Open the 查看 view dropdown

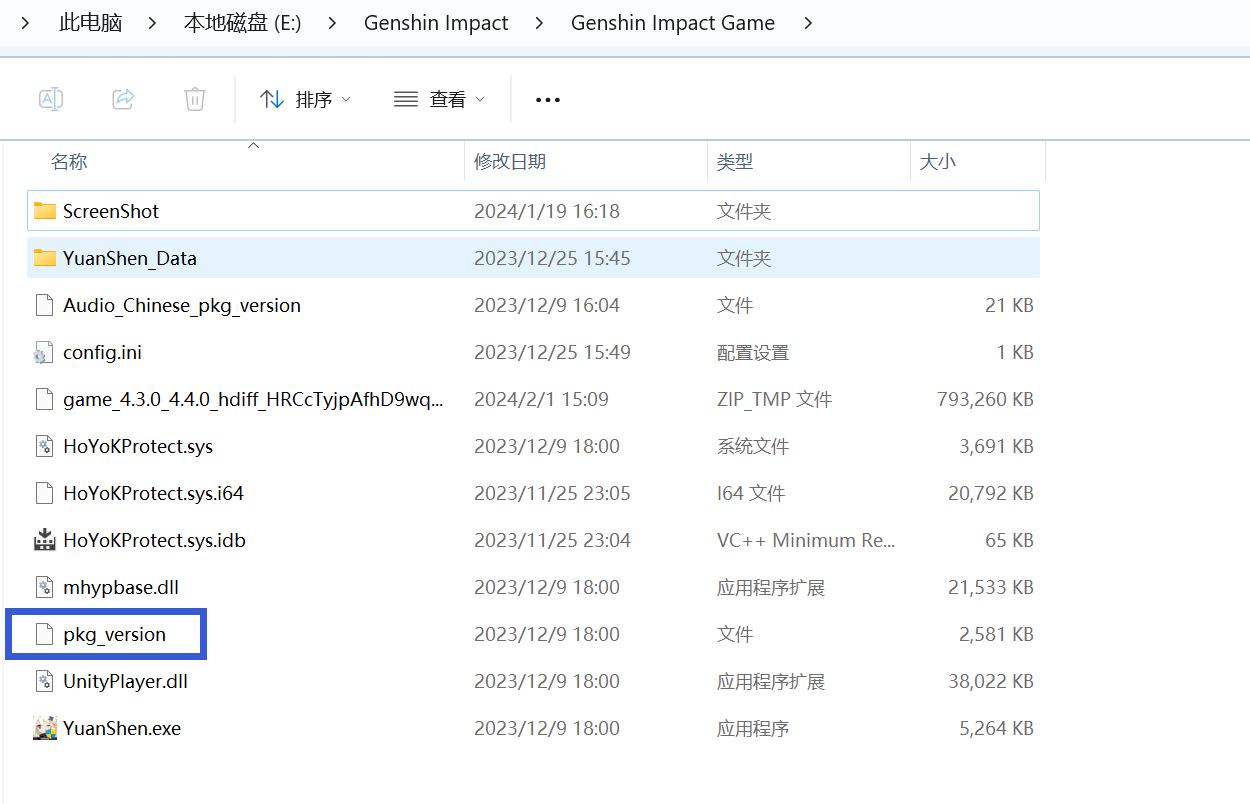click(439, 100)
